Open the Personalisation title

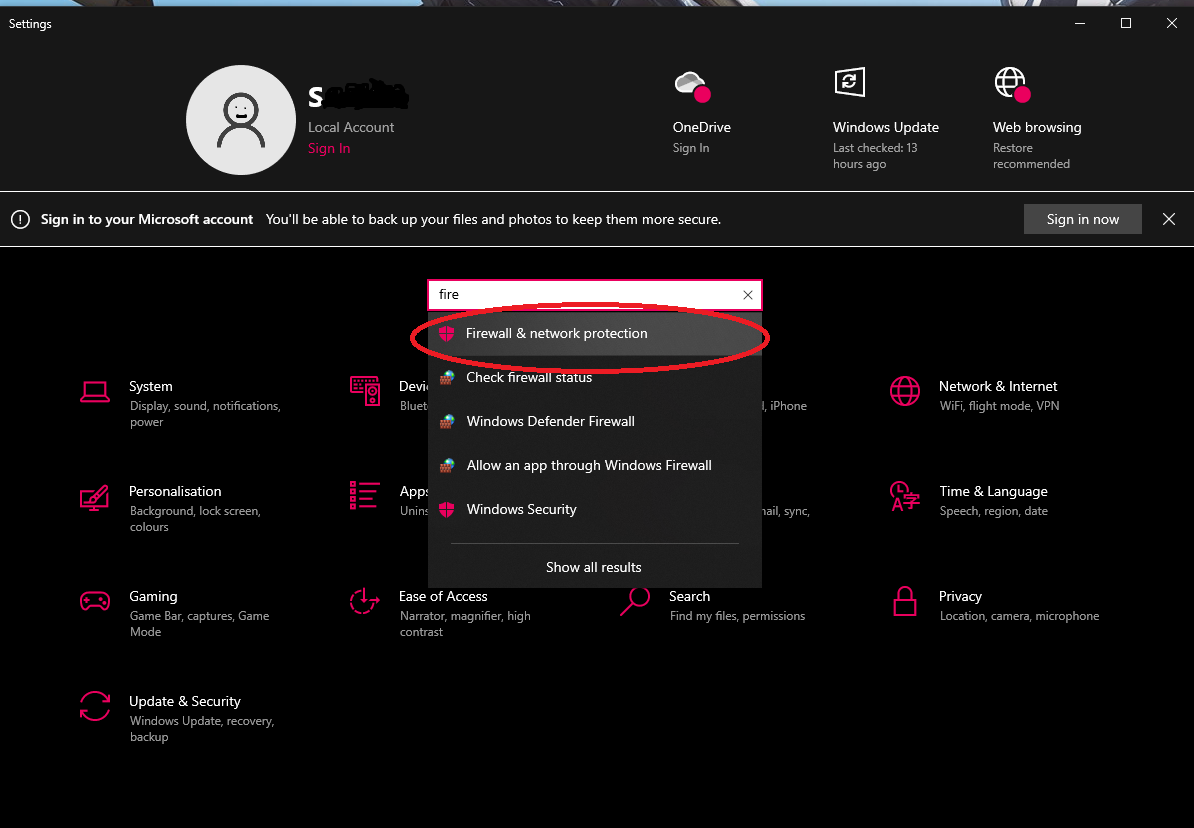point(175,491)
